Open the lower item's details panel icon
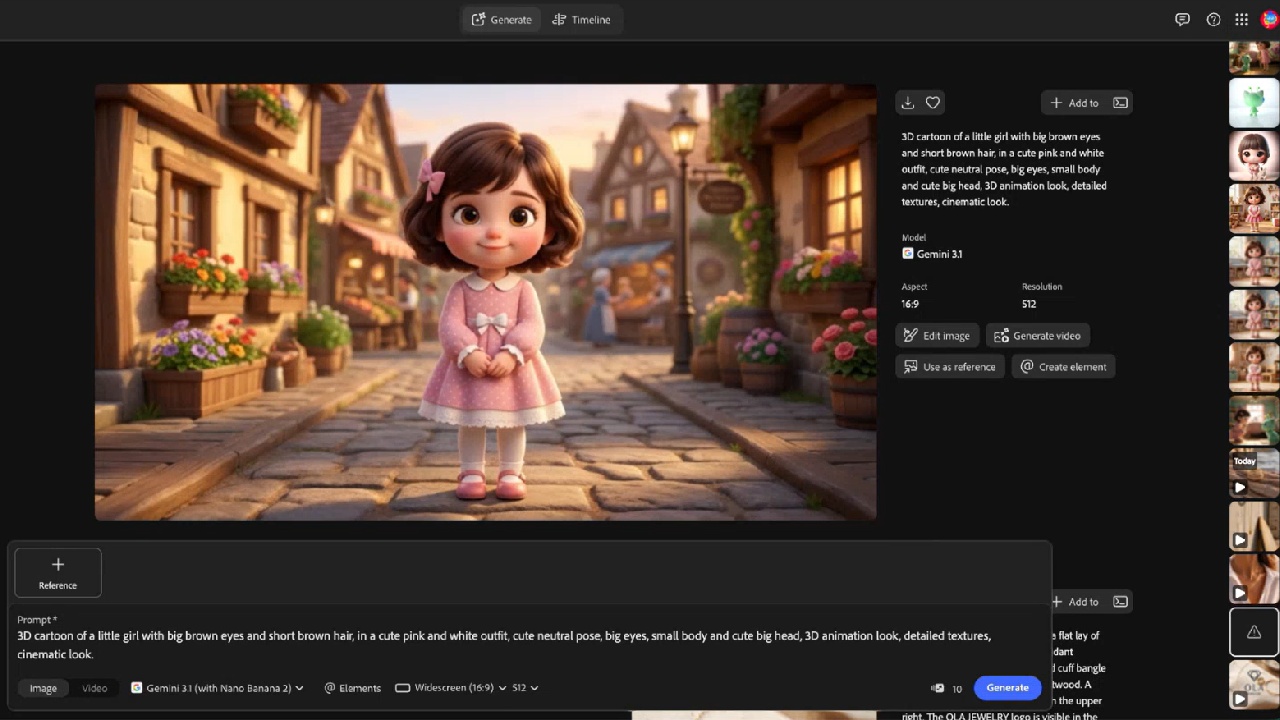 tap(1121, 602)
